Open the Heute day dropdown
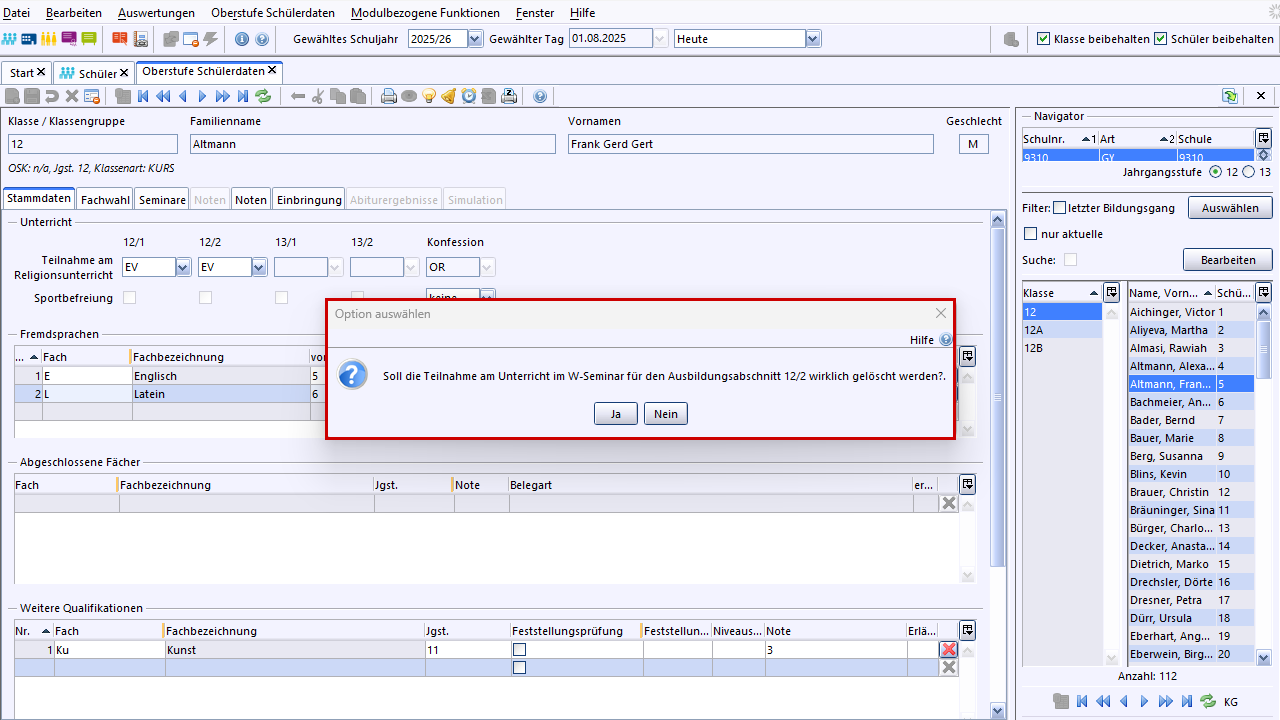1280x720 pixels. pyautogui.click(x=813, y=39)
